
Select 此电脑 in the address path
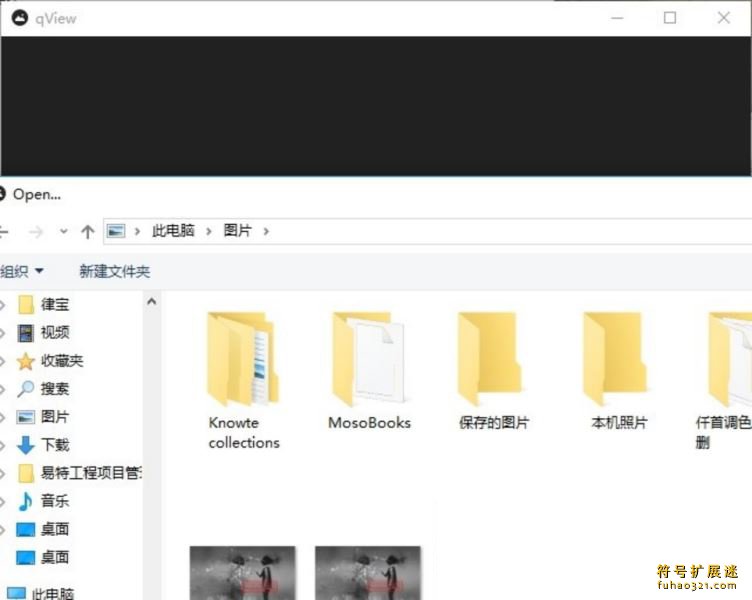(x=173, y=231)
